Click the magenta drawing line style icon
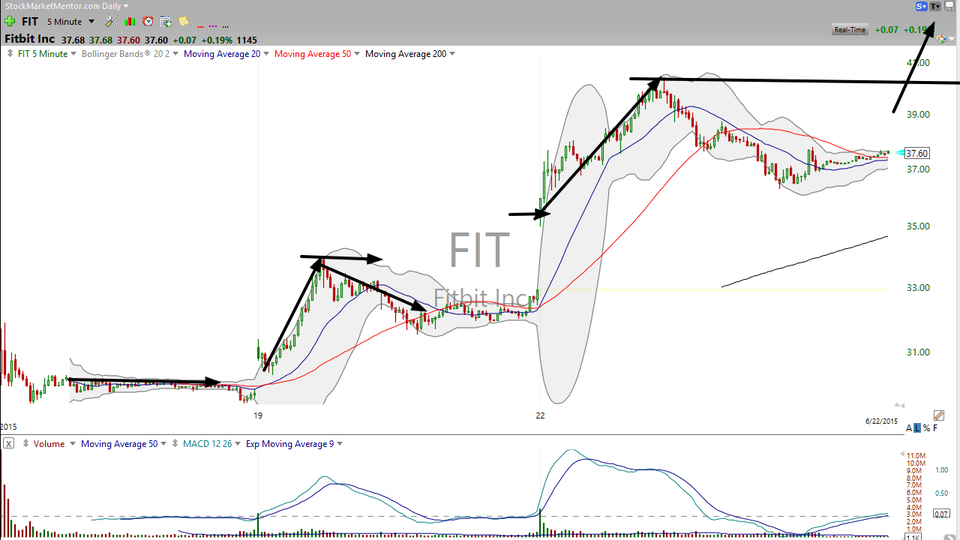This screenshot has width=960, height=540. click(x=213, y=26)
